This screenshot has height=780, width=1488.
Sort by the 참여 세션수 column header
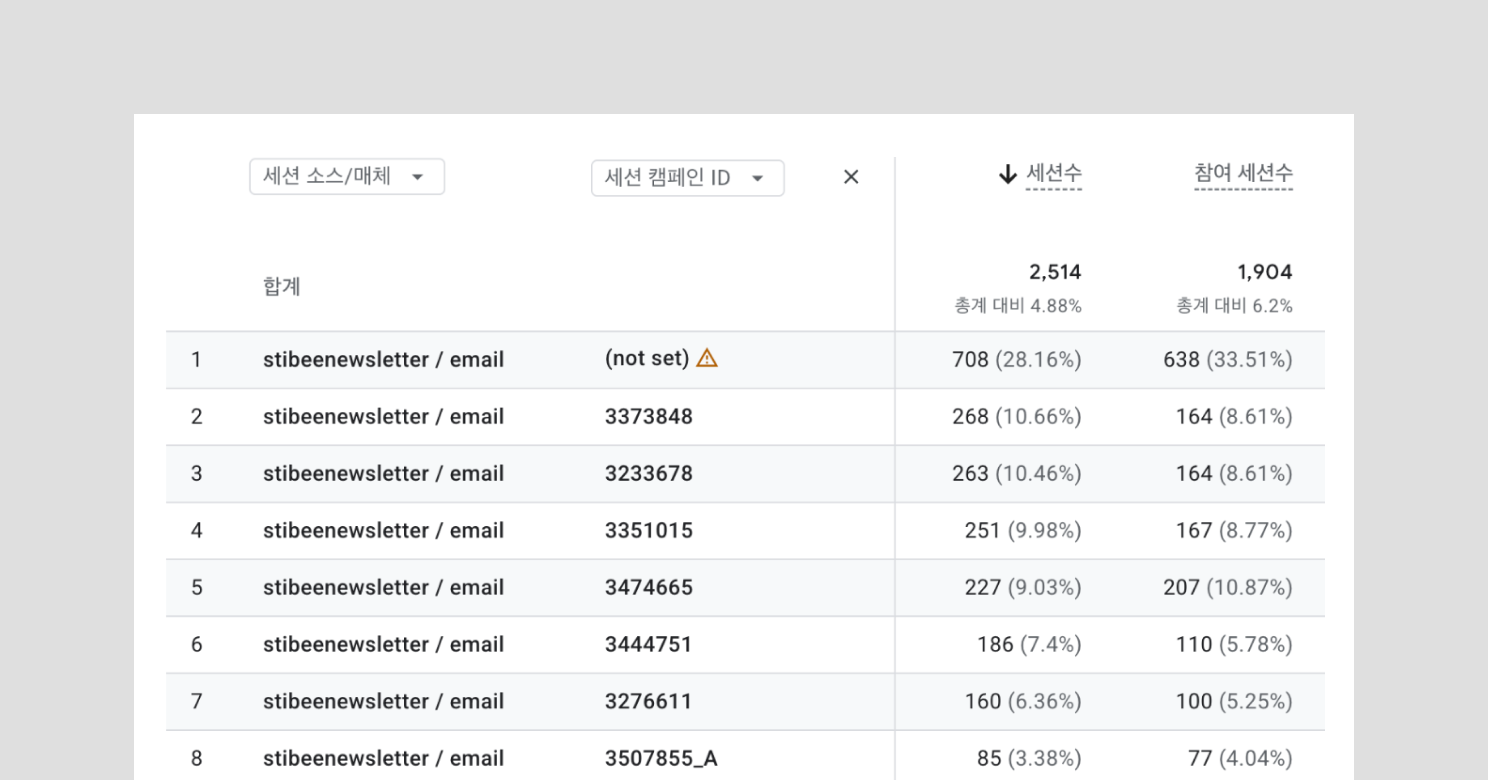(1243, 174)
